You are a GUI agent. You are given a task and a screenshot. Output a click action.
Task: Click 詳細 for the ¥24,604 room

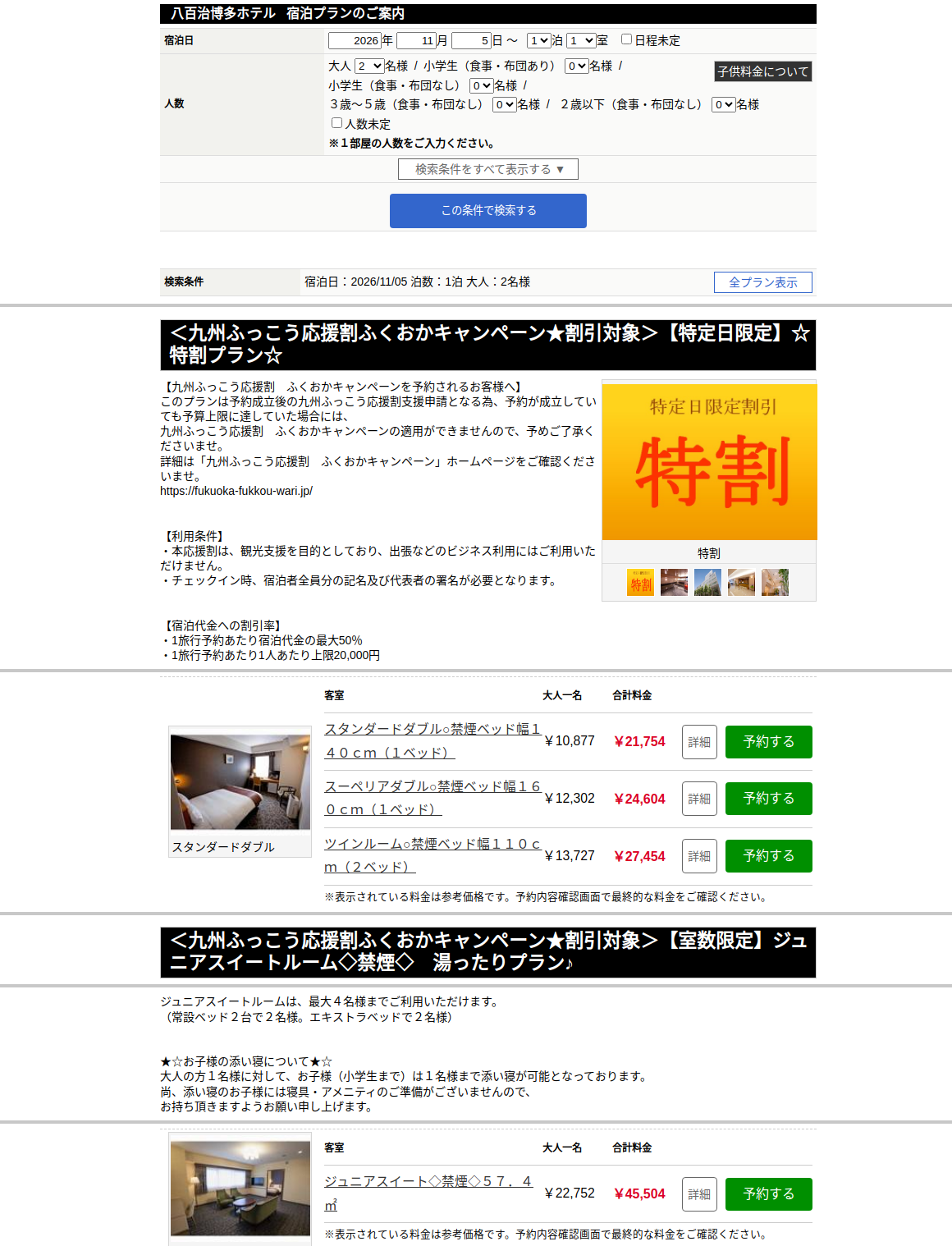[699, 799]
